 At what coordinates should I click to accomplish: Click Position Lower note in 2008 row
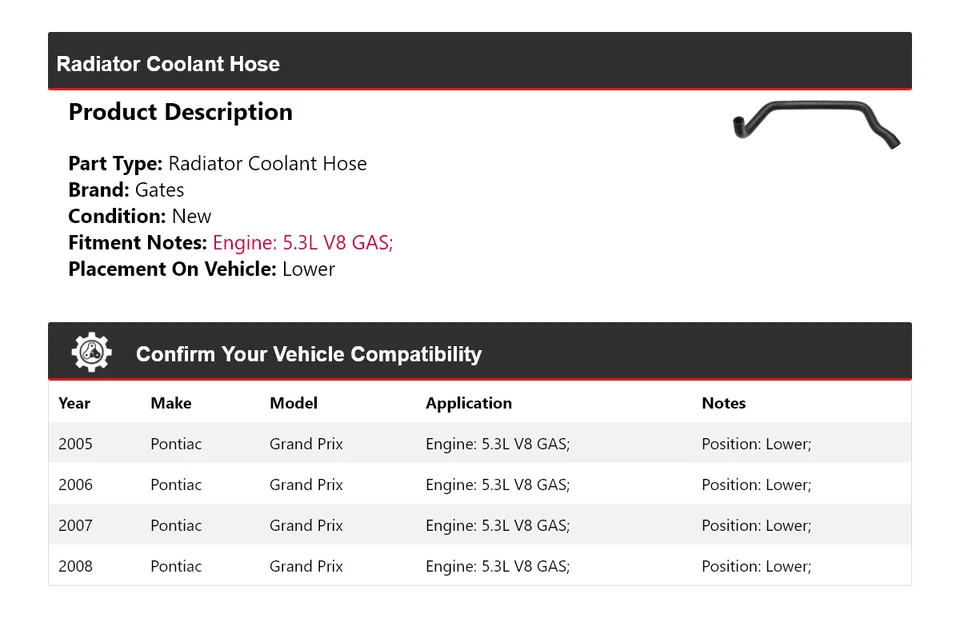pyautogui.click(x=756, y=566)
